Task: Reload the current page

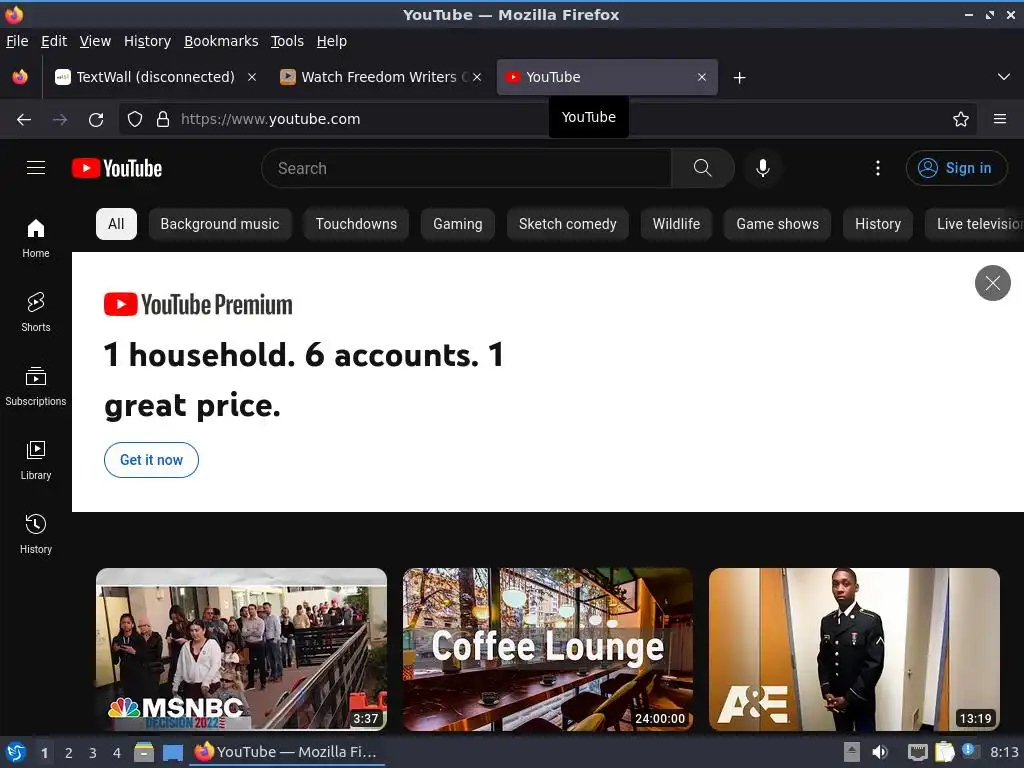Action: click(96, 120)
